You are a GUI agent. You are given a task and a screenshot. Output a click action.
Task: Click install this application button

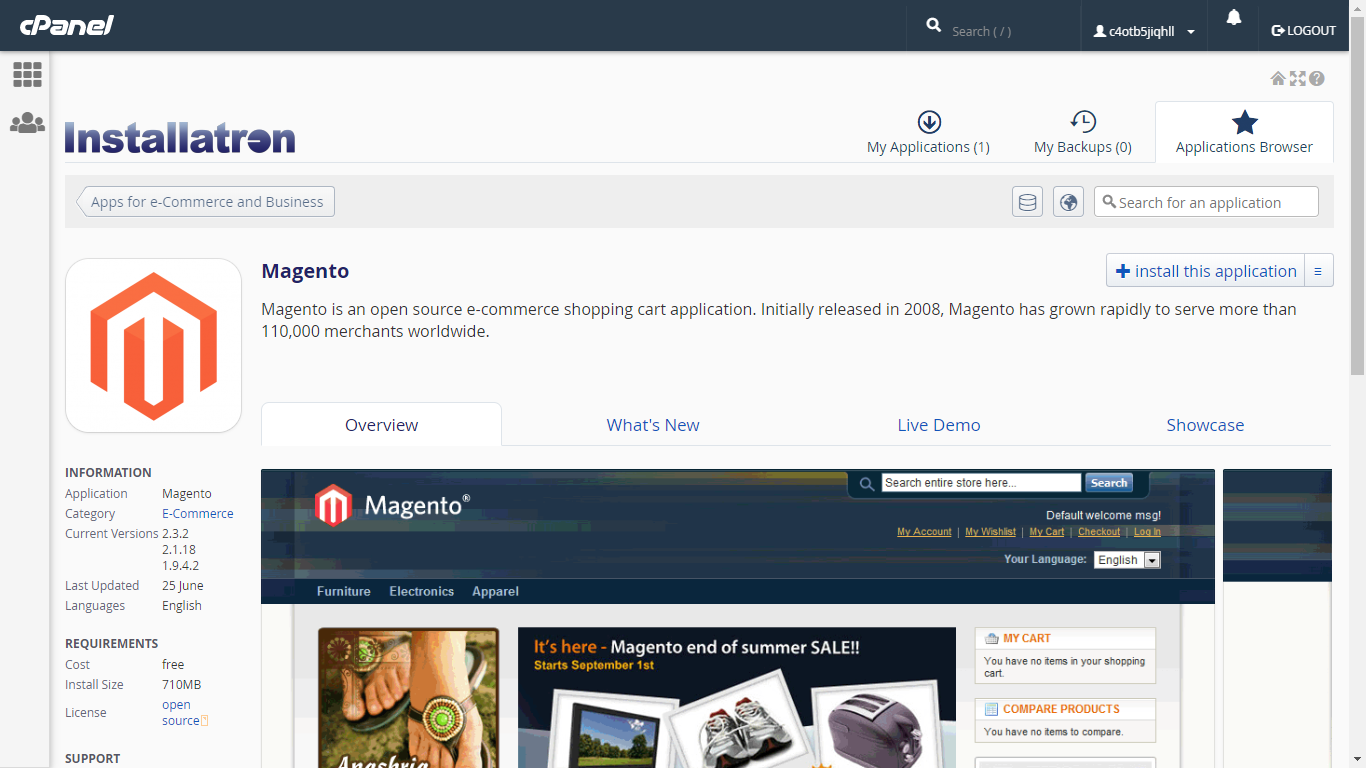tap(1205, 271)
